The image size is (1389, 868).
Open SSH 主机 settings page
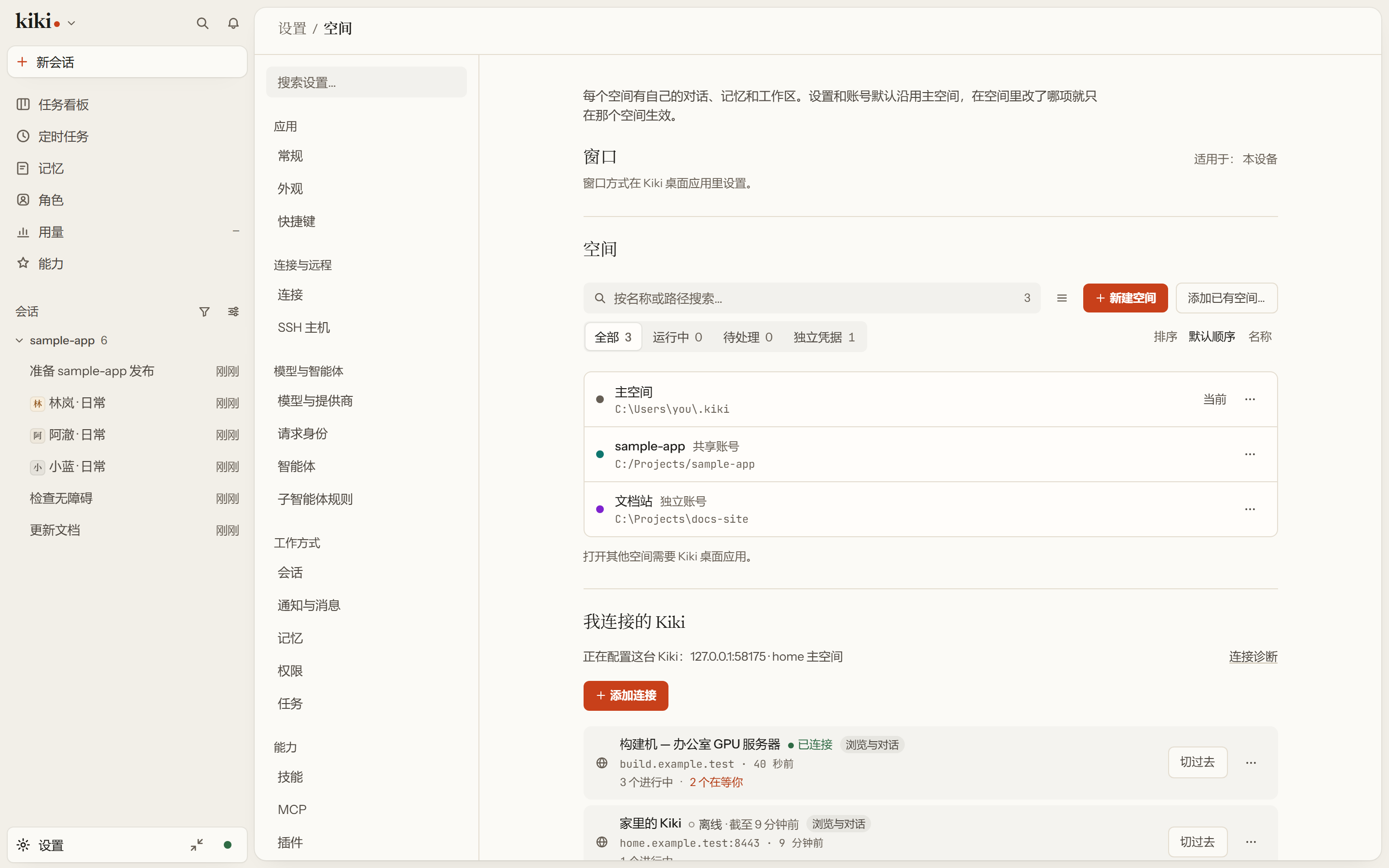(366, 327)
